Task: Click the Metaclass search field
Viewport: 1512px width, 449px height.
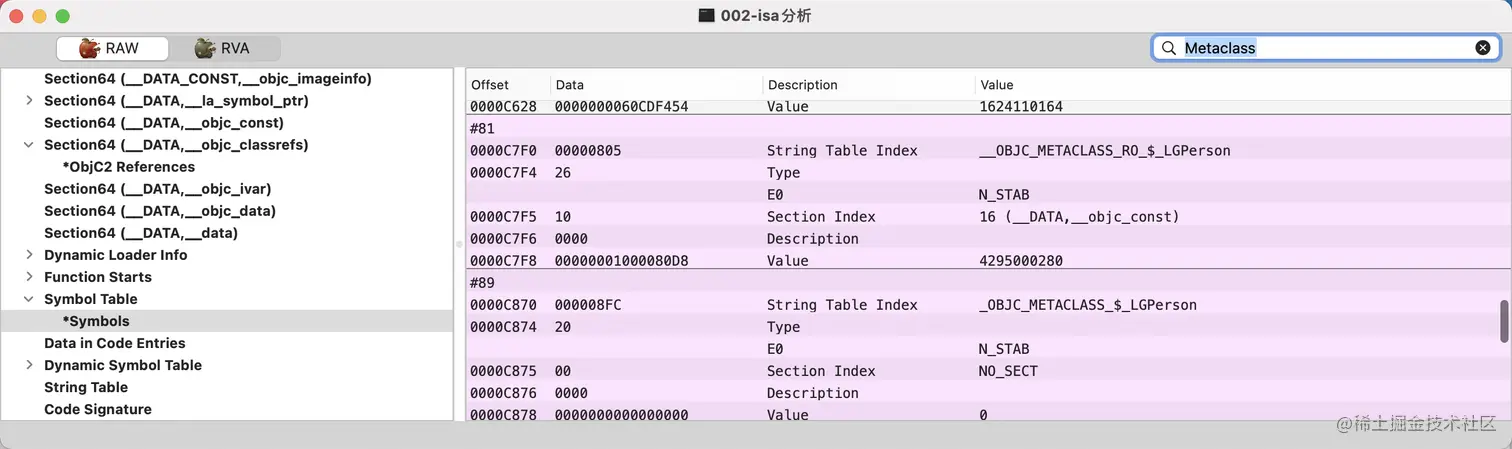Action: [x=1320, y=48]
